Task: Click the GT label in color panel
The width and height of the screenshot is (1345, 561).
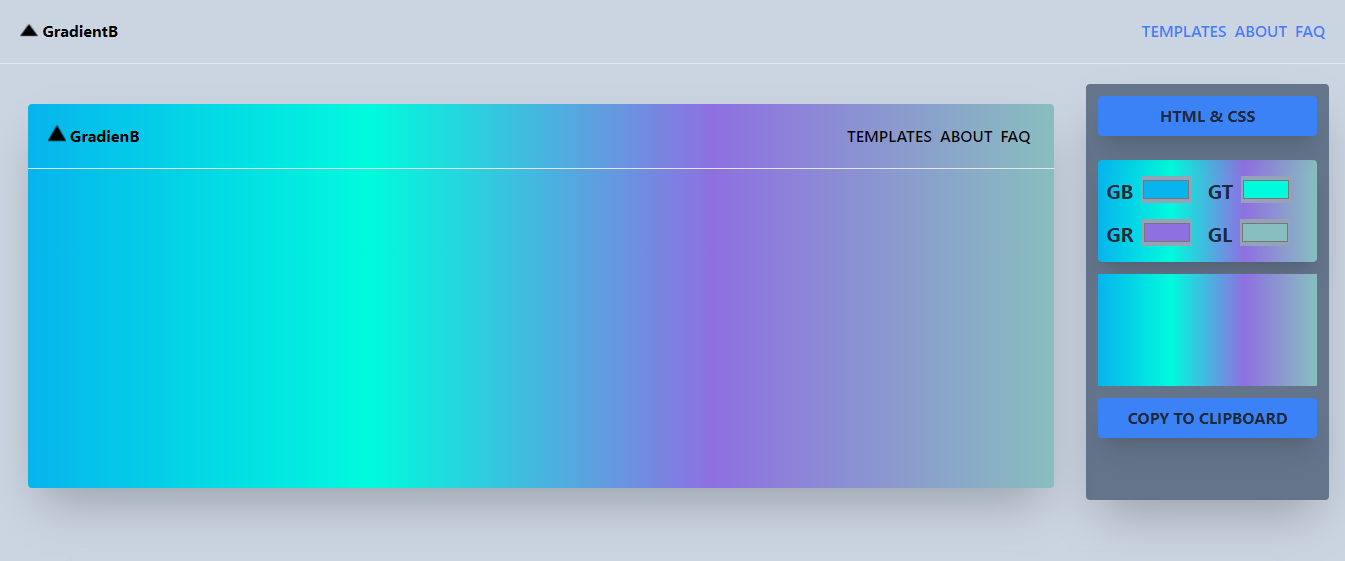Action: click(x=1220, y=192)
